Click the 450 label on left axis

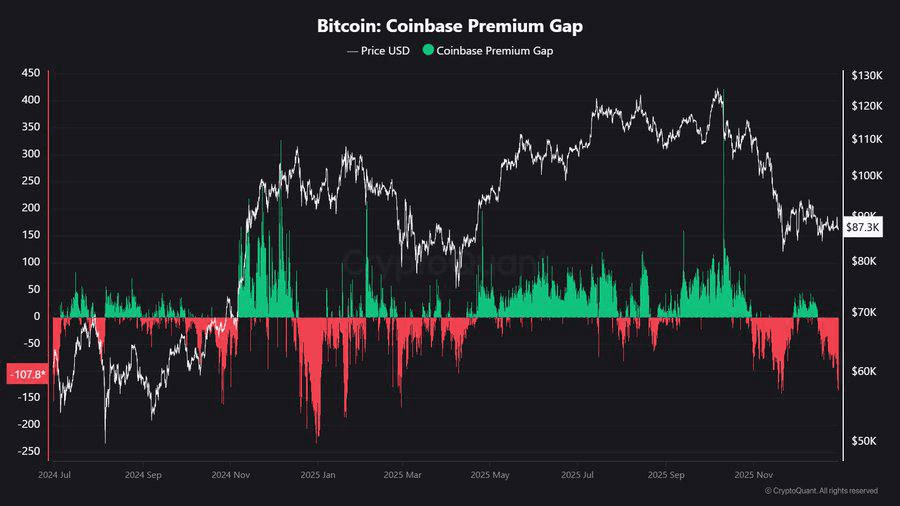pyautogui.click(x=29, y=73)
